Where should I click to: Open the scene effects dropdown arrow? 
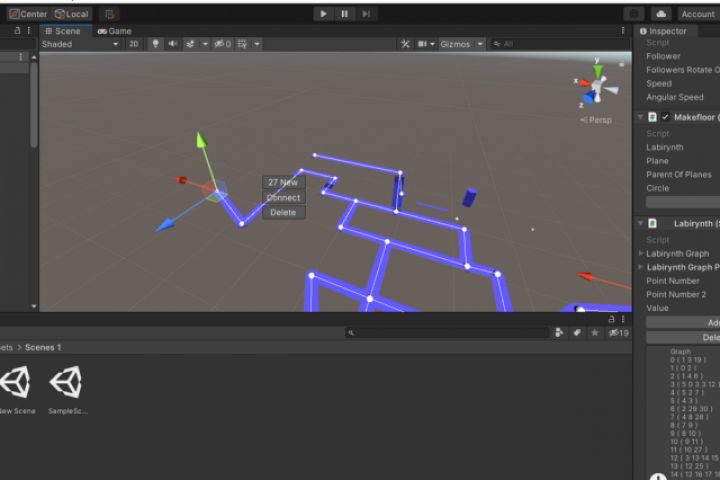[205, 44]
